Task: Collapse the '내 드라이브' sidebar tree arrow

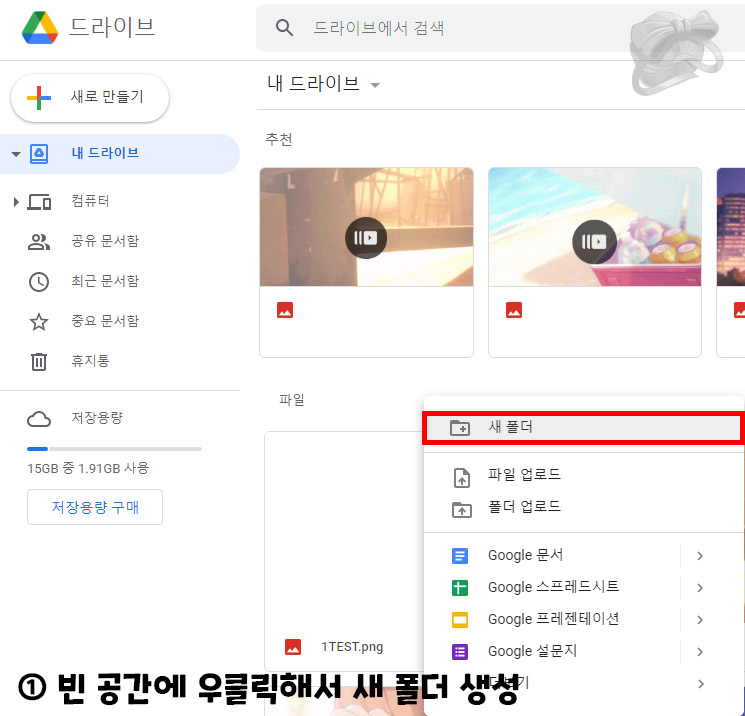Action: (x=16, y=154)
